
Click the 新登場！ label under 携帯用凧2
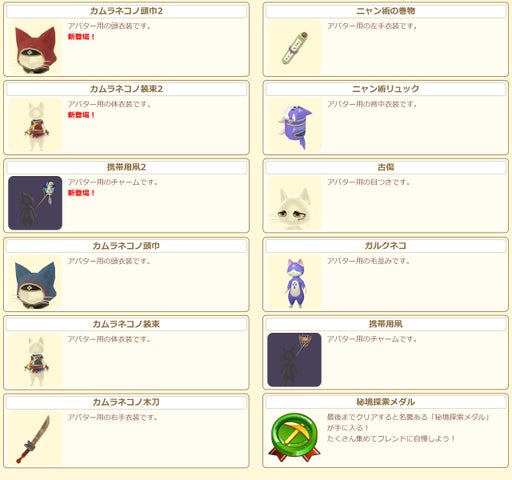coord(81,193)
